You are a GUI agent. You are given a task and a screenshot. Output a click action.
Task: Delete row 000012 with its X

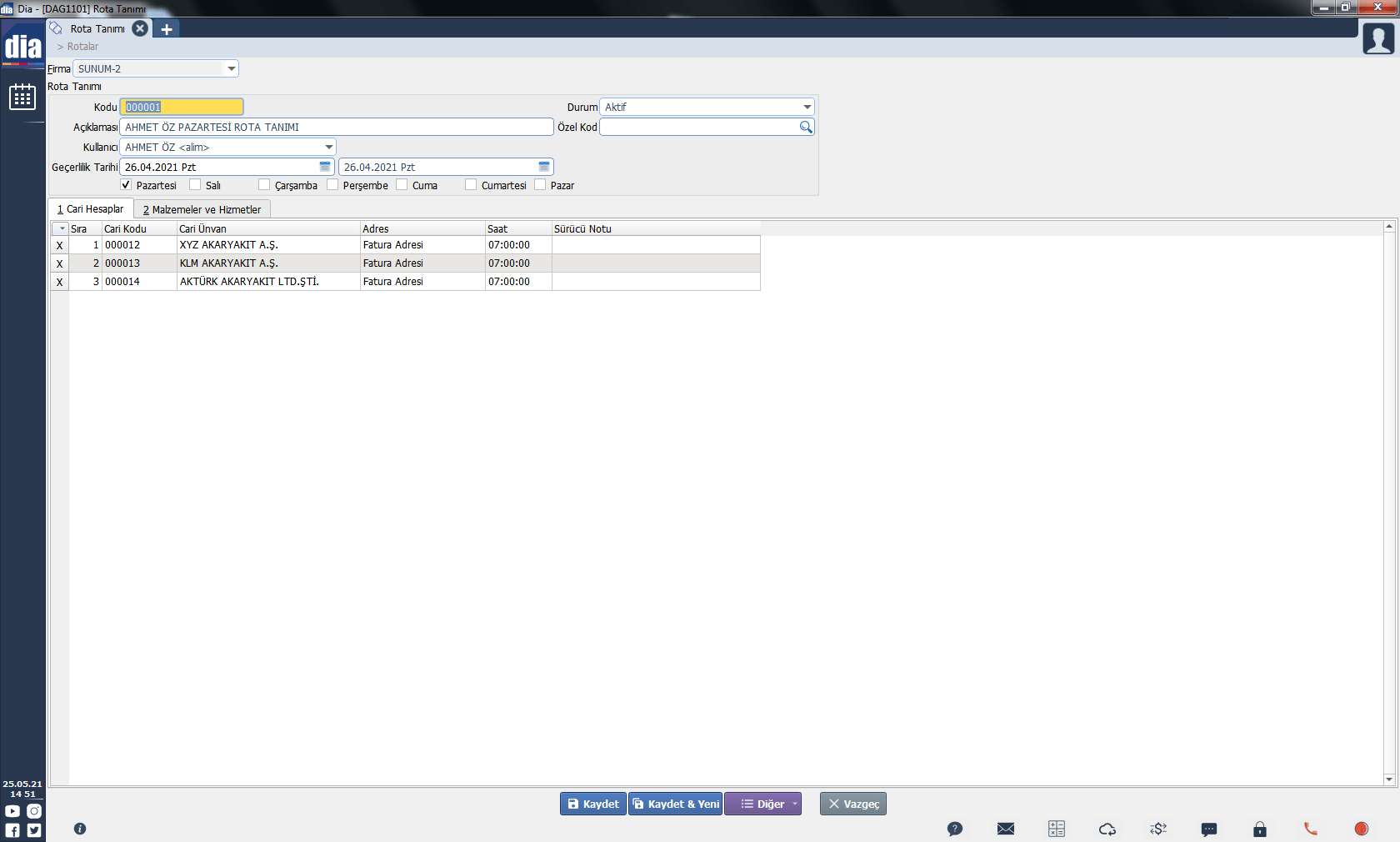59,245
